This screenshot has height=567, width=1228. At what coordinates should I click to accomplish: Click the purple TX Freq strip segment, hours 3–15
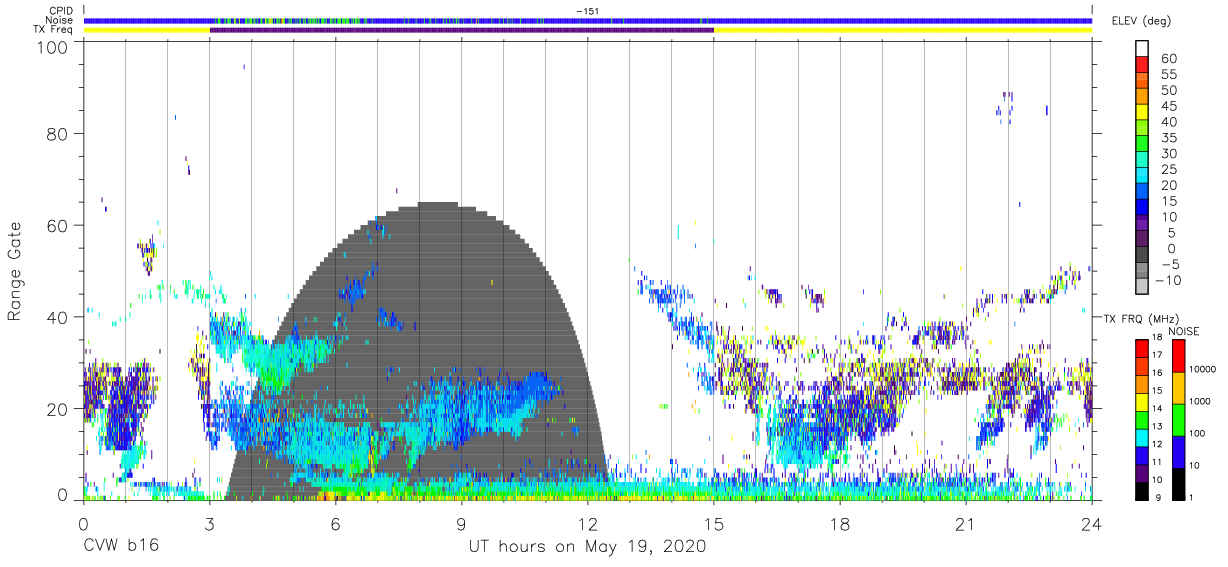[461, 30]
